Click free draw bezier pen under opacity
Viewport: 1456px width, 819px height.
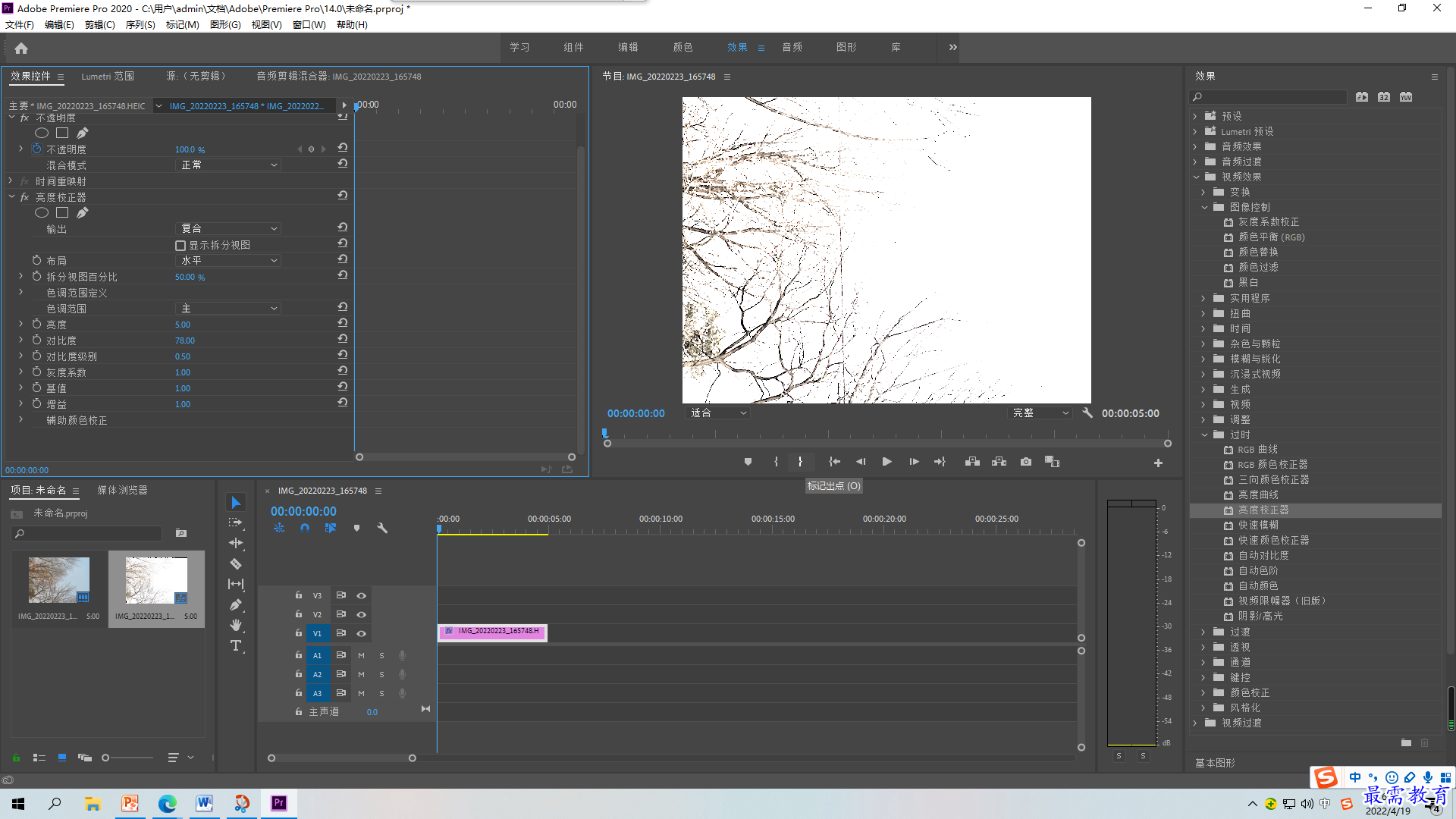(82, 133)
